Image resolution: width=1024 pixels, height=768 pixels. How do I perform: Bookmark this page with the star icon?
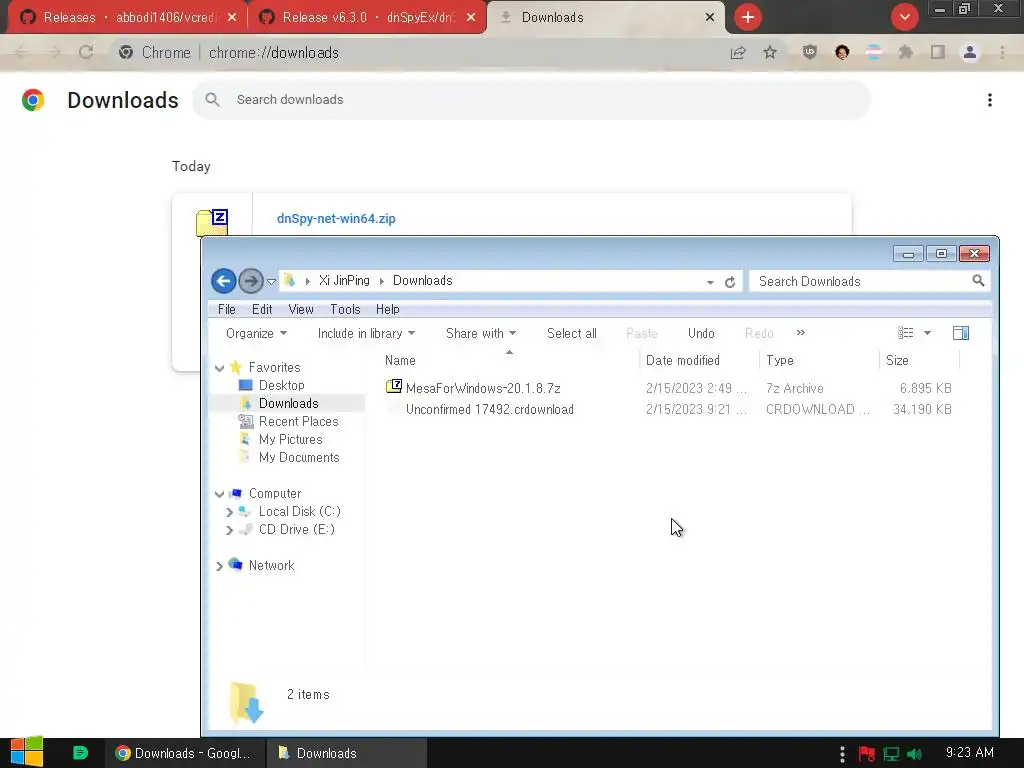(770, 53)
